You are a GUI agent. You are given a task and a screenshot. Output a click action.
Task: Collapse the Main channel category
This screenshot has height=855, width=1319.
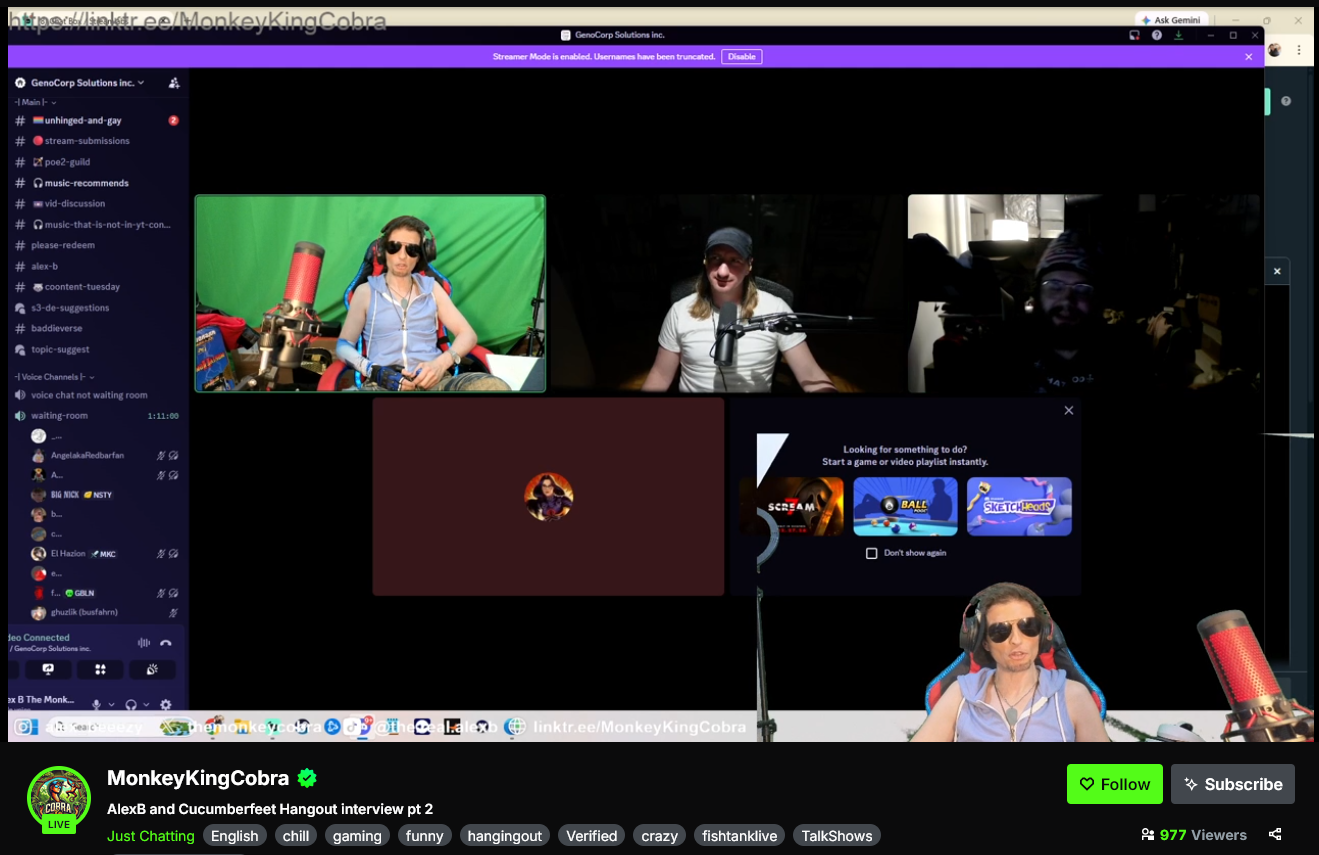pyautogui.click(x=35, y=102)
